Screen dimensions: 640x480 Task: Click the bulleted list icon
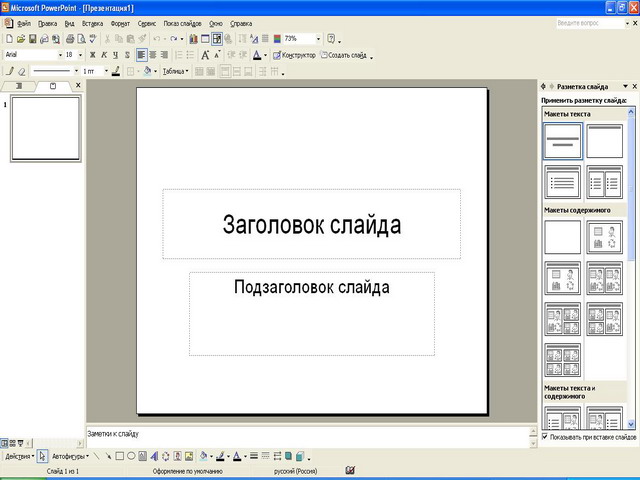[x=190, y=55]
